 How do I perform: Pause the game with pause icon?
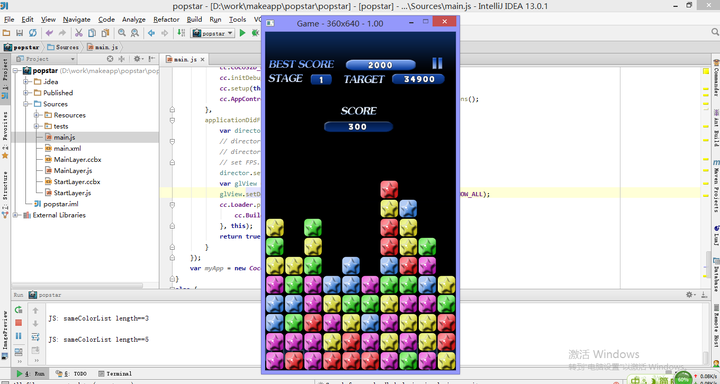coord(437,63)
